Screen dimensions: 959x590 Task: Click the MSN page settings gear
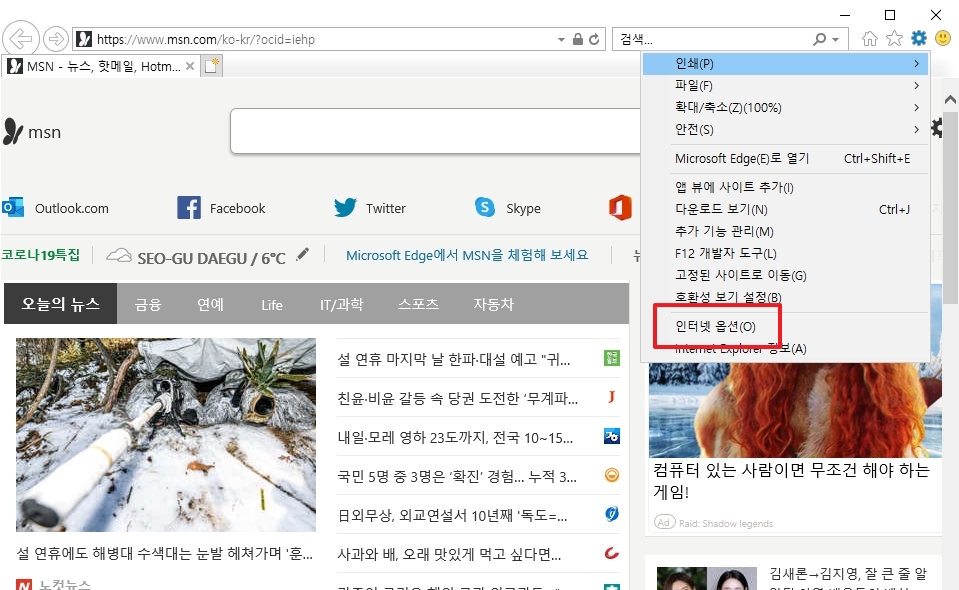936,128
